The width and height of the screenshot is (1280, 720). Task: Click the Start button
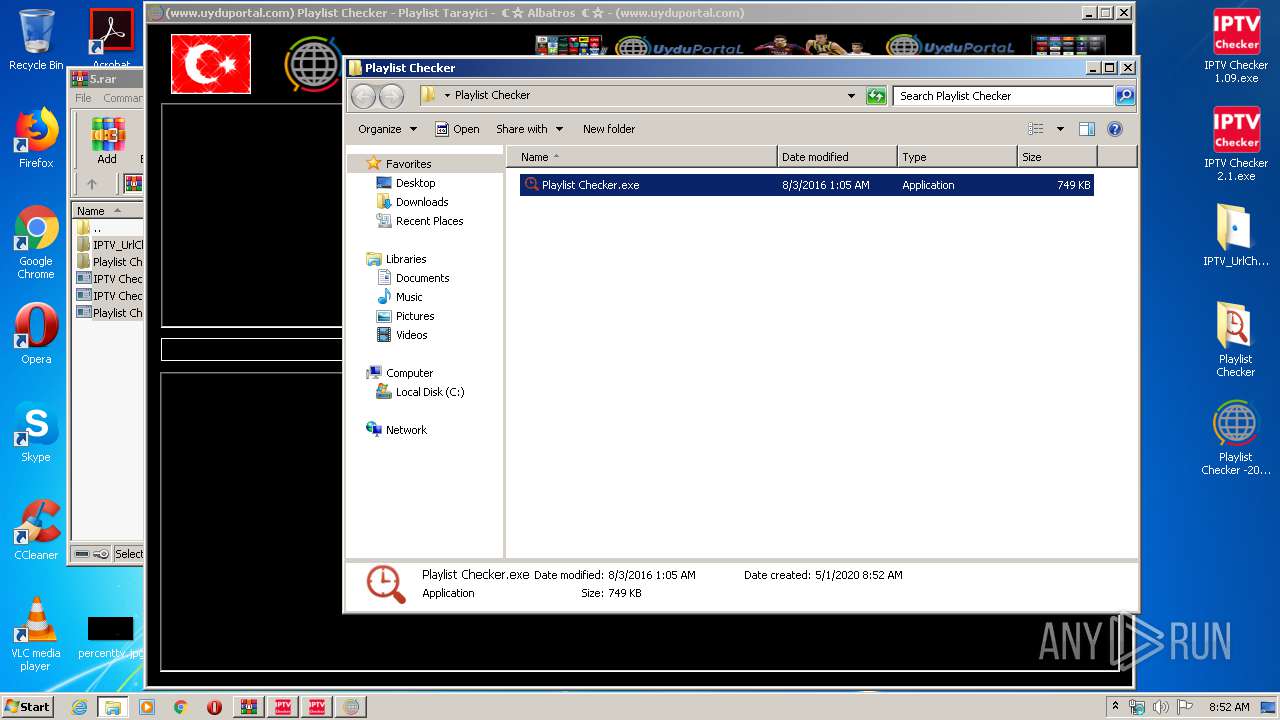pyautogui.click(x=28, y=707)
